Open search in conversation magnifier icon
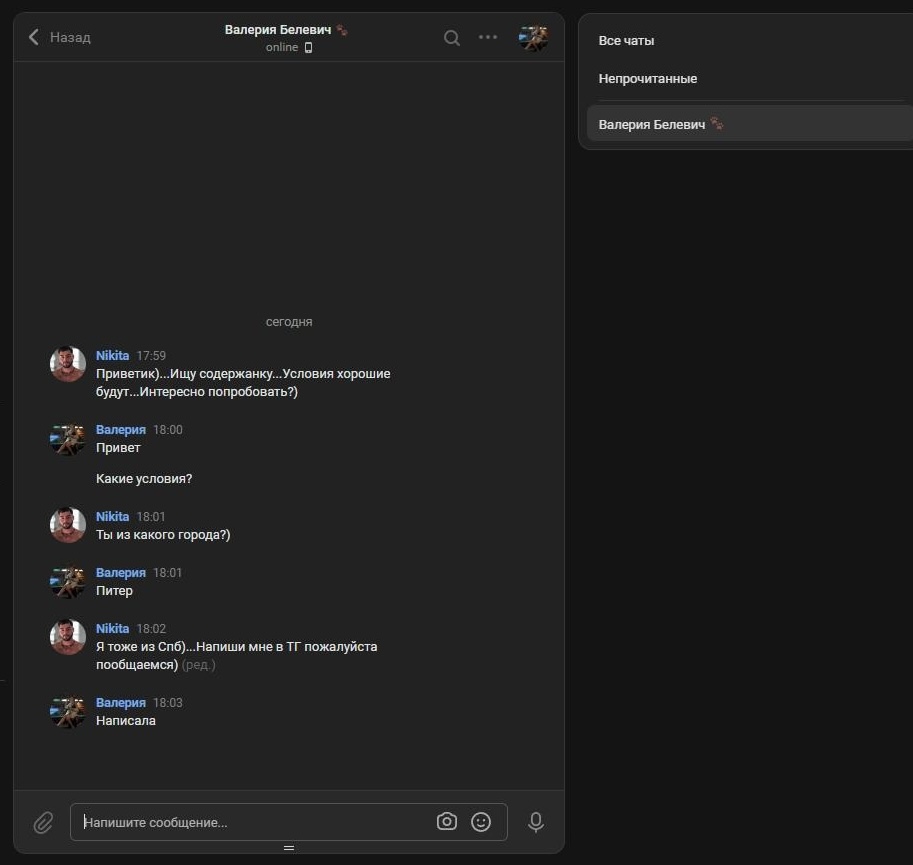 coord(452,37)
